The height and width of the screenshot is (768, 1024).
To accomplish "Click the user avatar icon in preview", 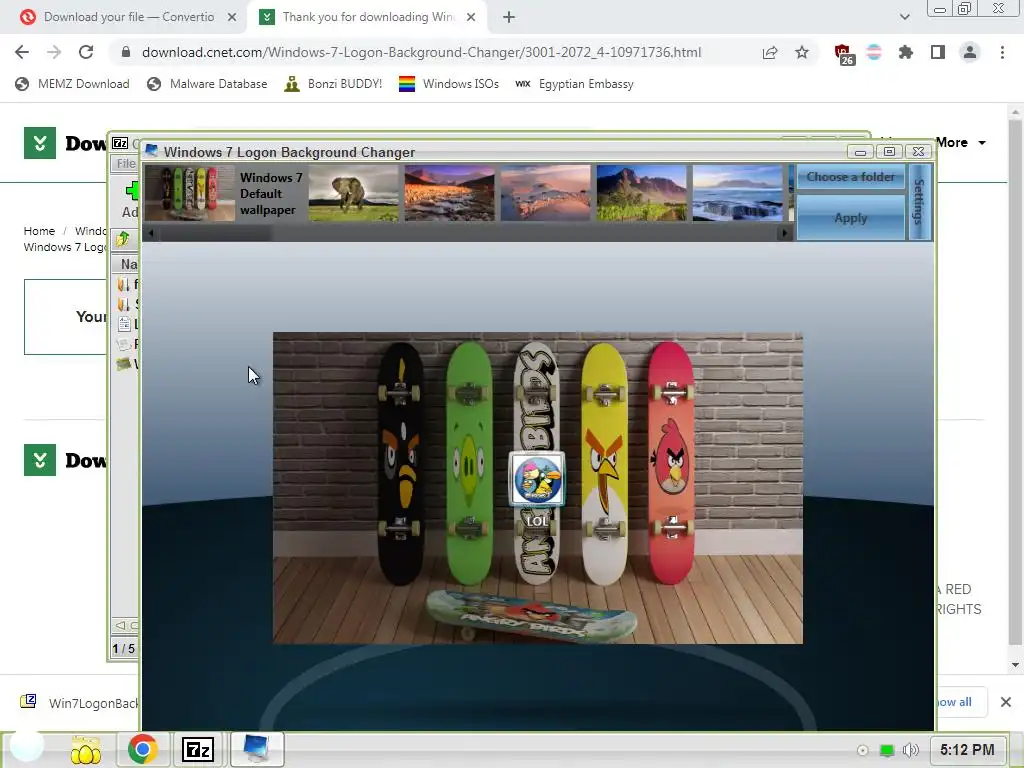I will pos(537,479).
